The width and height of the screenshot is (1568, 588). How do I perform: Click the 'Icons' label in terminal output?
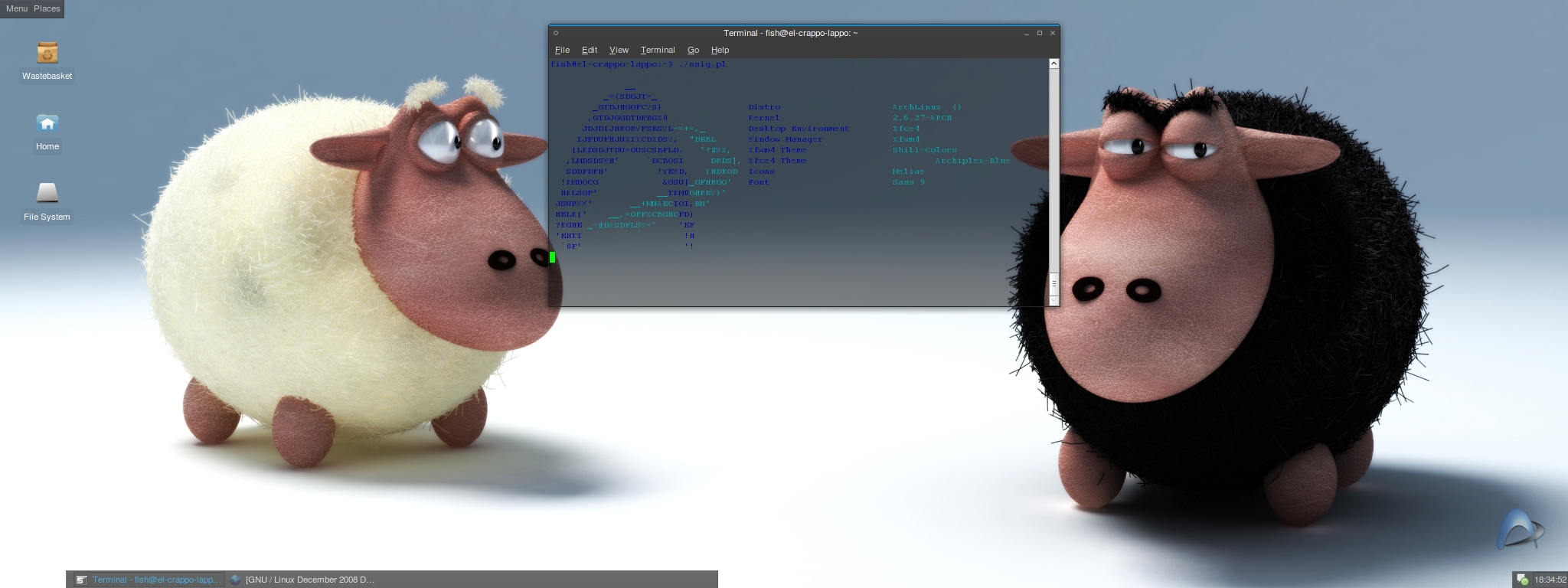click(x=762, y=171)
